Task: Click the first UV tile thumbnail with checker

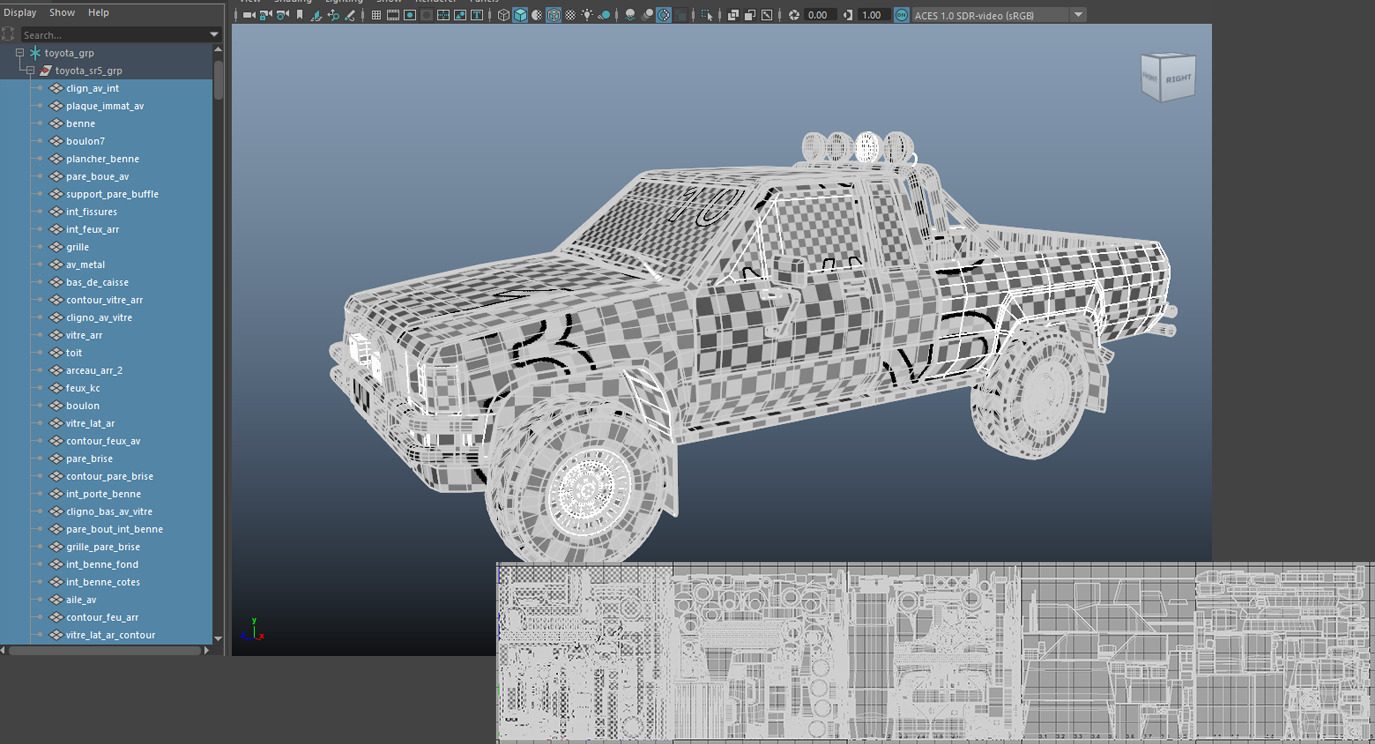Action: click(x=585, y=653)
